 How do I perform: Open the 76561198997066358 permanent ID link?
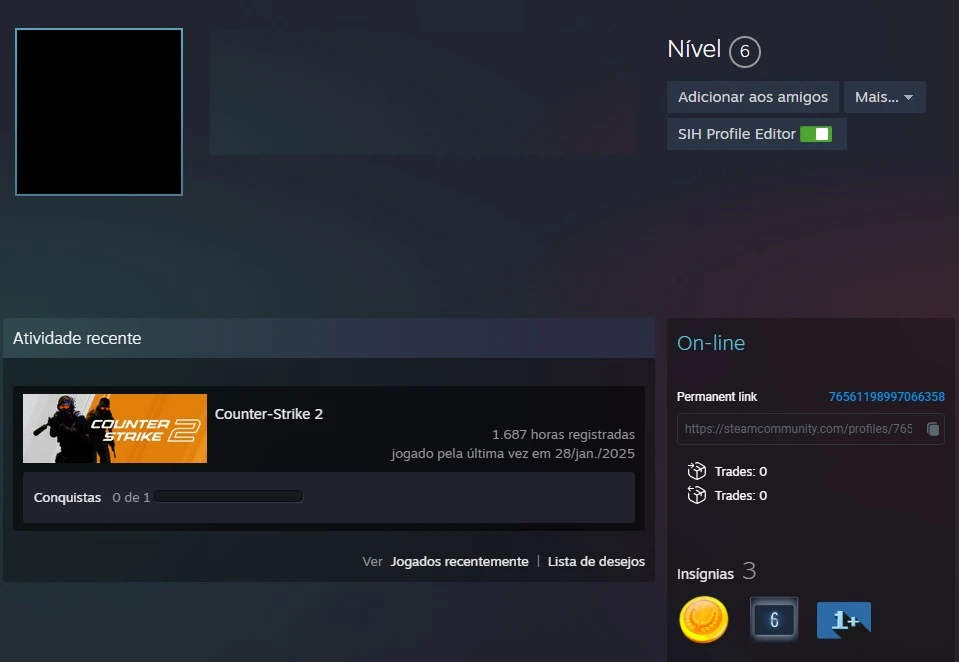pyautogui.click(x=886, y=397)
